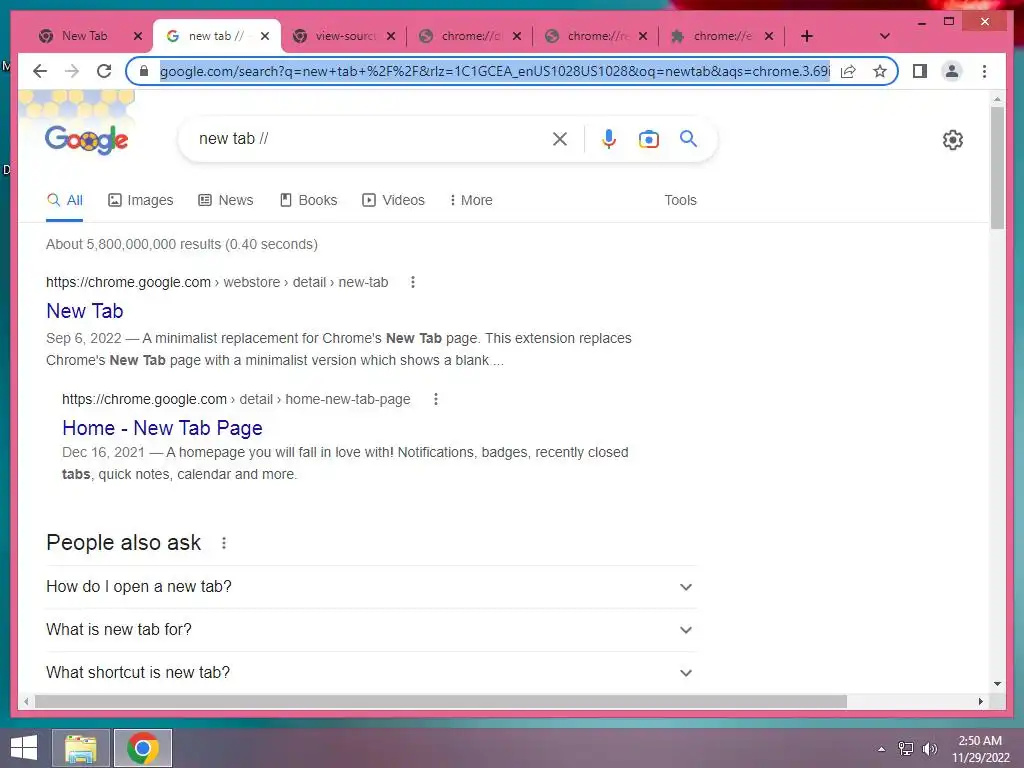Open the taskbar clock and date
The height and width of the screenshot is (768, 1024).
tap(980, 749)
